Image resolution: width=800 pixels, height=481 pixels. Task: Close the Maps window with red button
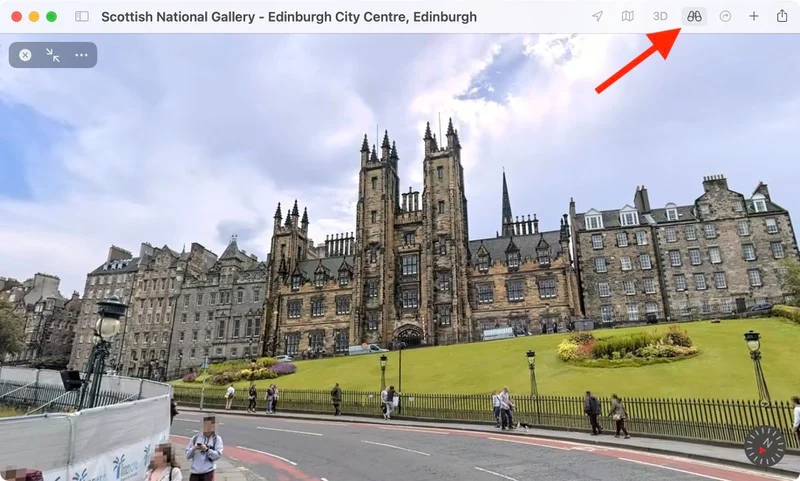click(16, 17)
